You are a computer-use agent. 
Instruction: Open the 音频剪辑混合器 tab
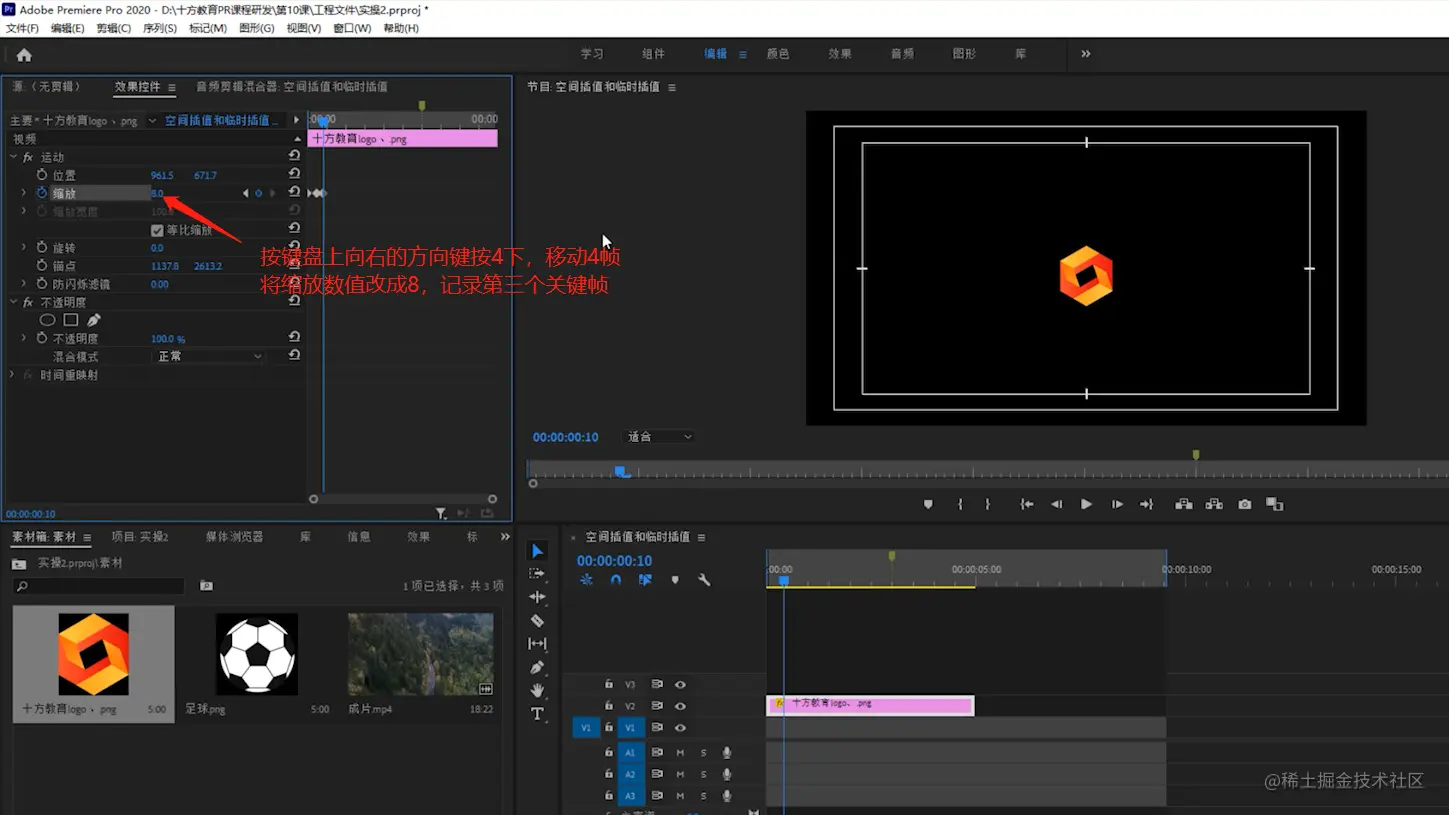tap(291, 87)
